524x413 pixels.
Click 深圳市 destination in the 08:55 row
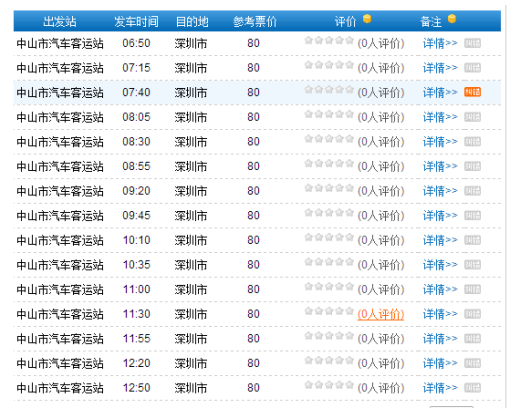pyautogui.click(x=191, y=166)
